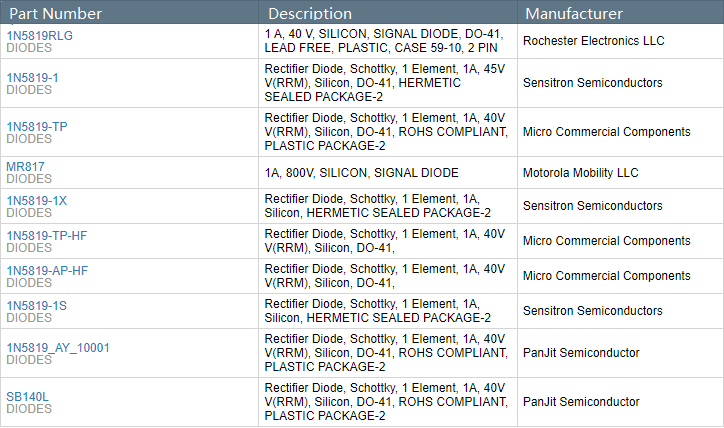This screenshot has height=428, width=724.
Task: Select the Rochester Electronics LLC manufacturer cell
Action: click(593, 41)
